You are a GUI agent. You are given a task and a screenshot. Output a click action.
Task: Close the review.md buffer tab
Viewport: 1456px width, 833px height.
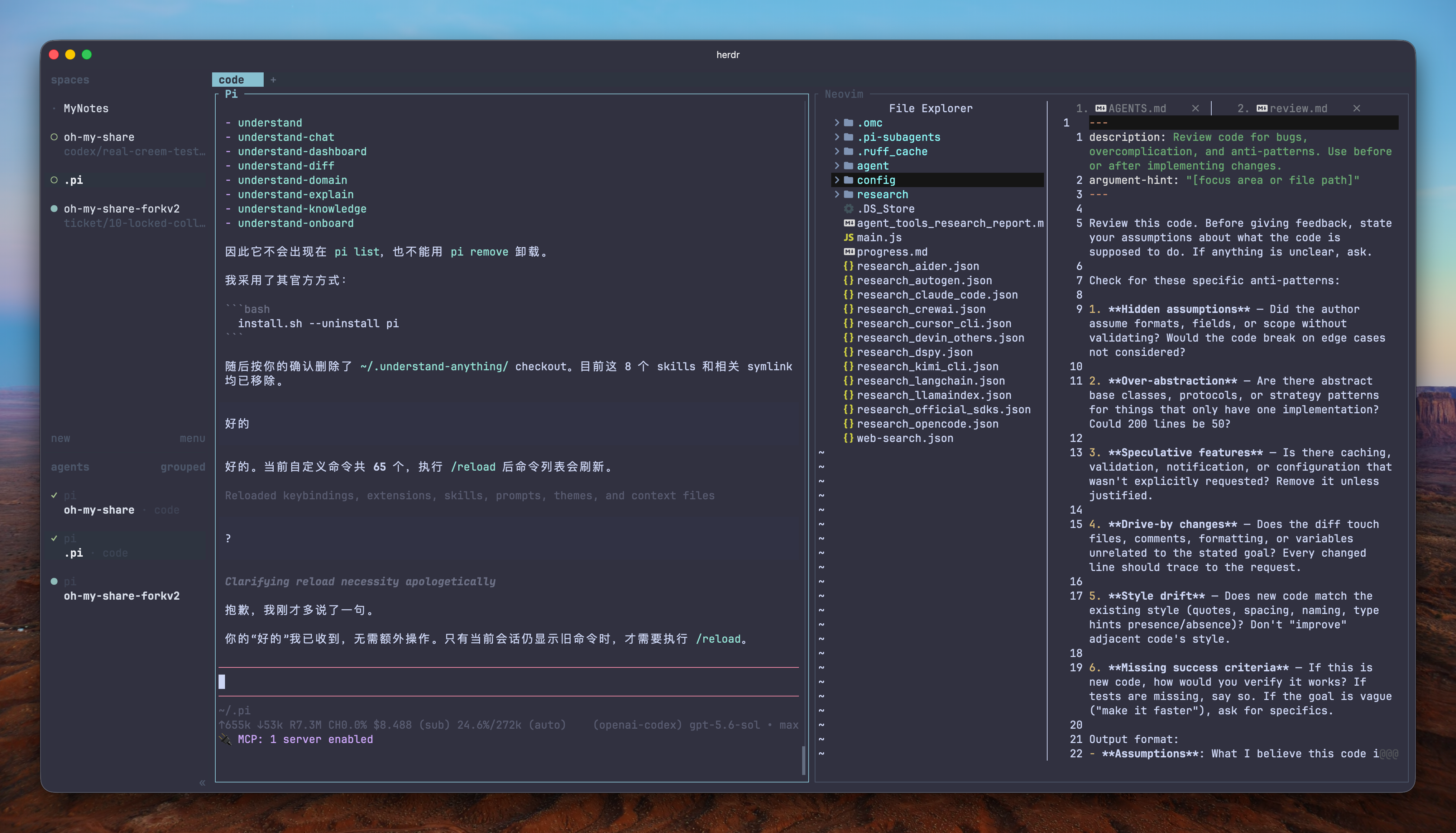[1356, 109]
